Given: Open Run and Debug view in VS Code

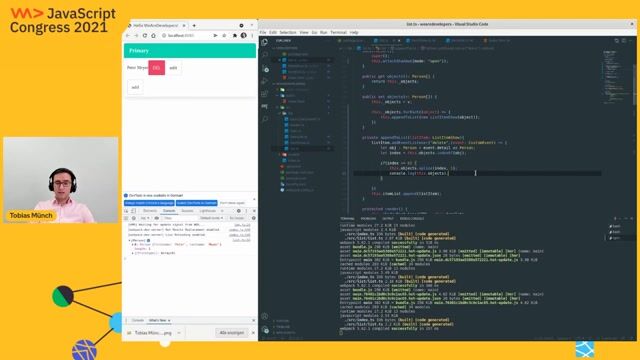Looking at the screenshot, I should (265, 81).
